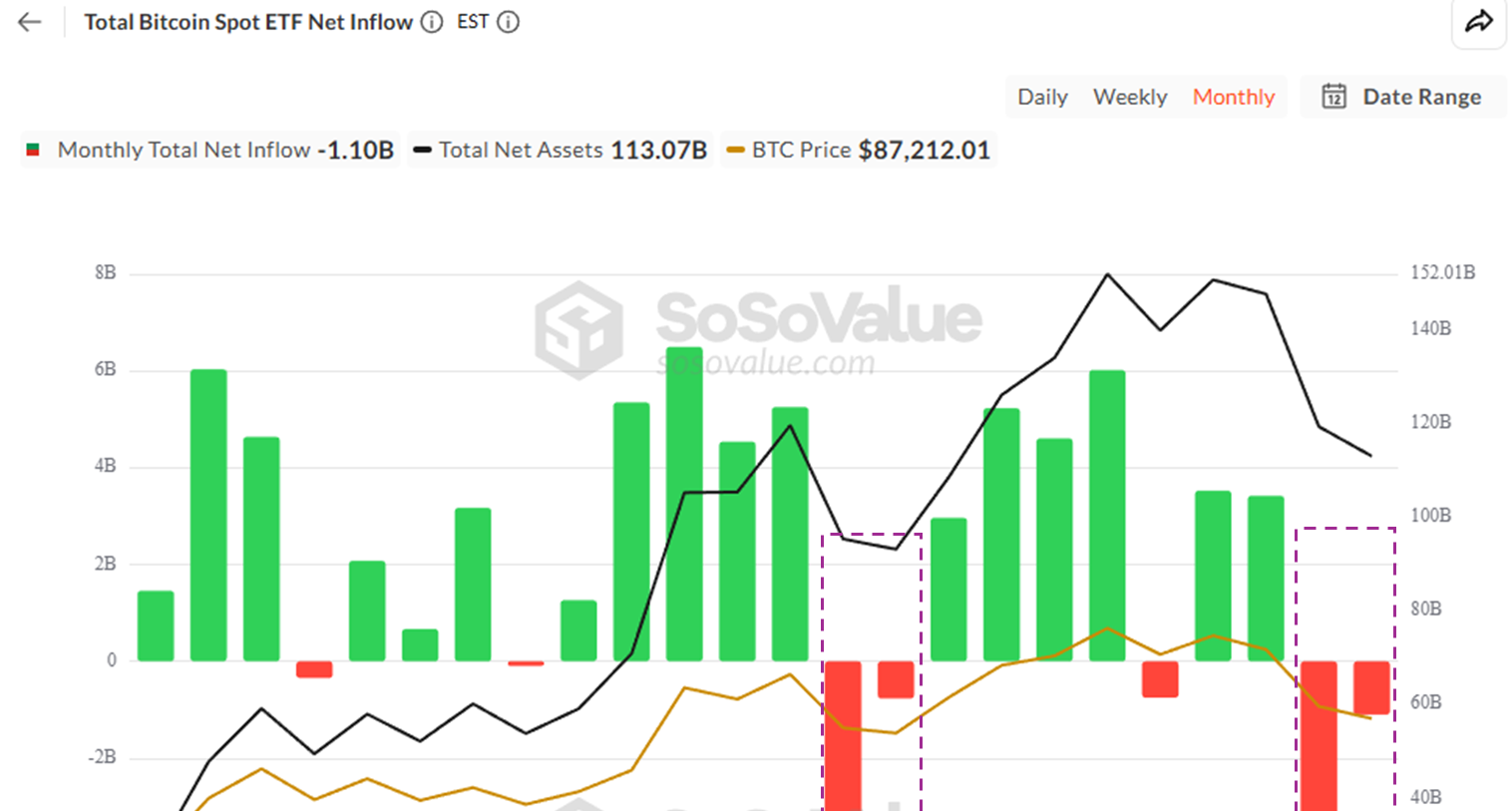
Task: Select the Monthly view tab
Action: 1233,96
